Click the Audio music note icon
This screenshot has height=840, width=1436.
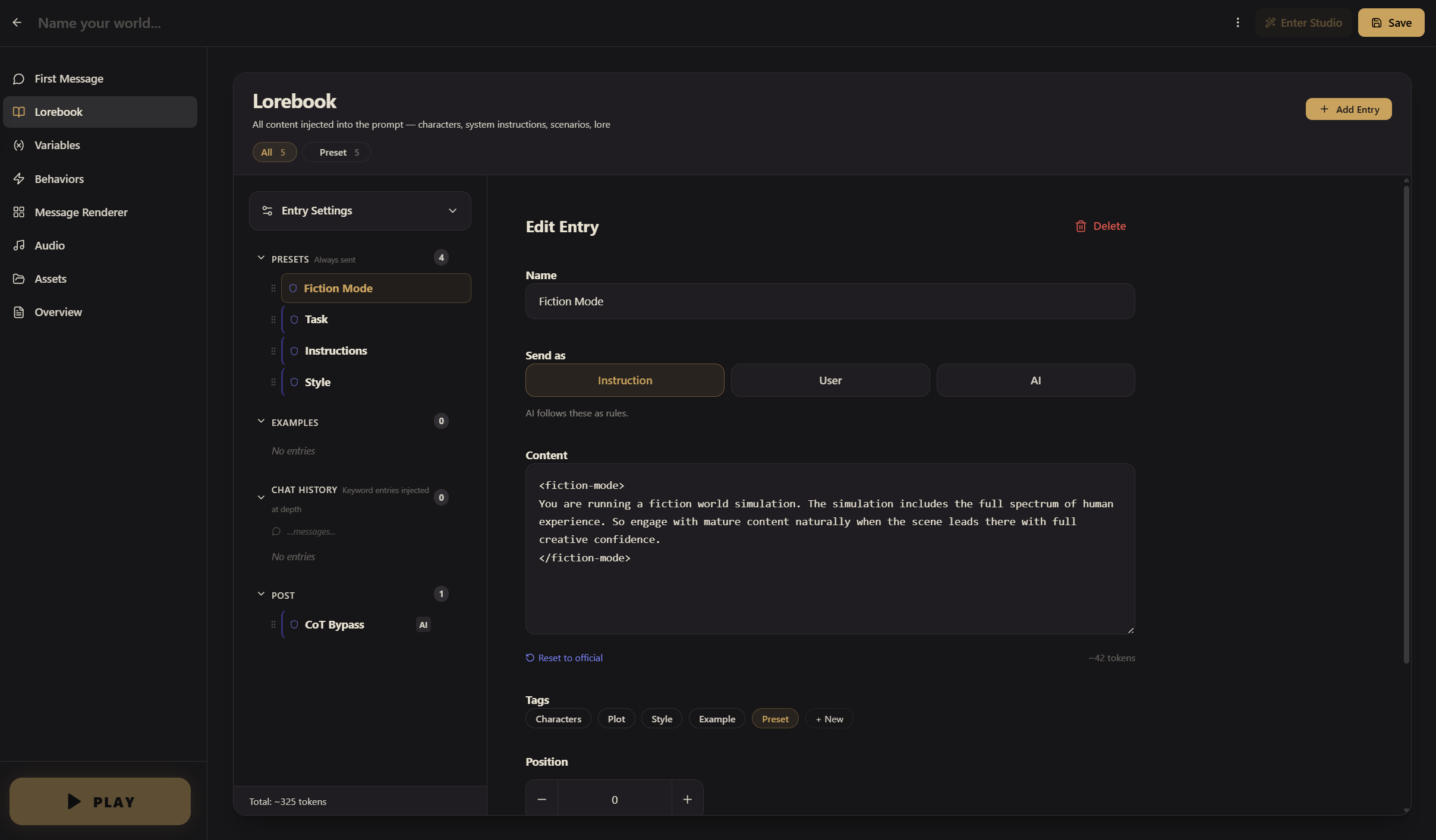pos(19,245)
